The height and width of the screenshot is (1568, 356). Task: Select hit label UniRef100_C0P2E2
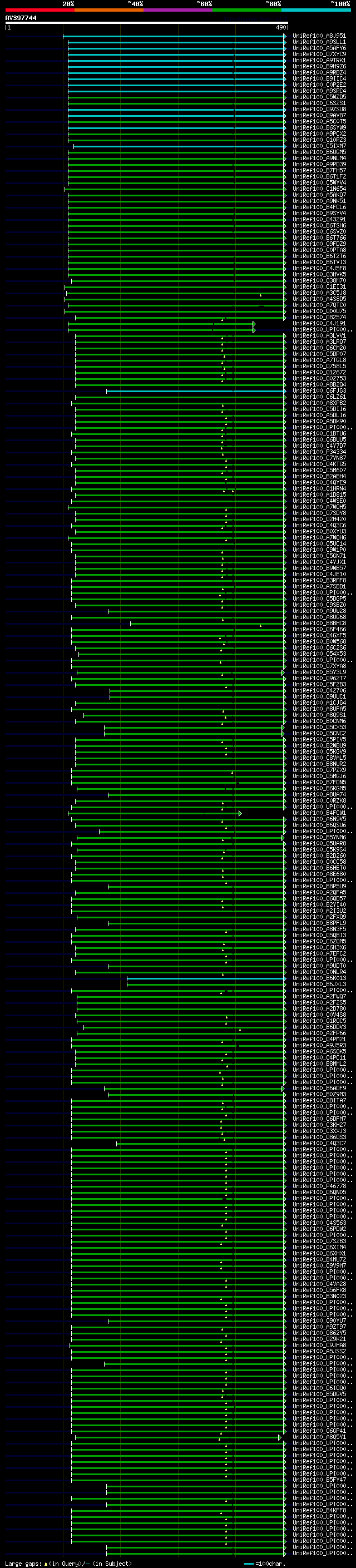click(x=319, y=85)
